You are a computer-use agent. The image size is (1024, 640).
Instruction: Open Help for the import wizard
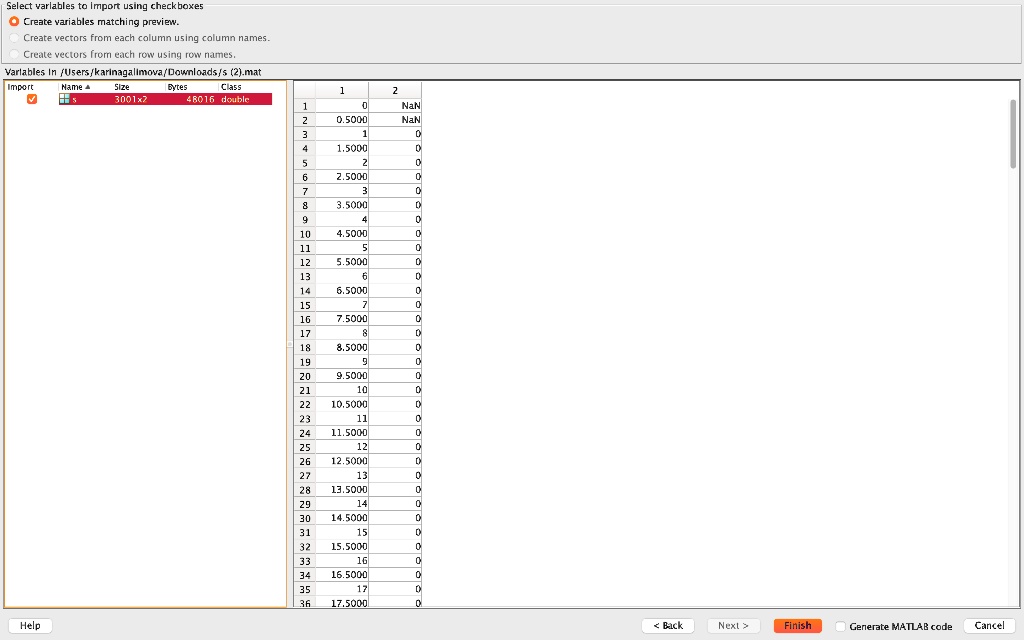(x=30, y=625)
